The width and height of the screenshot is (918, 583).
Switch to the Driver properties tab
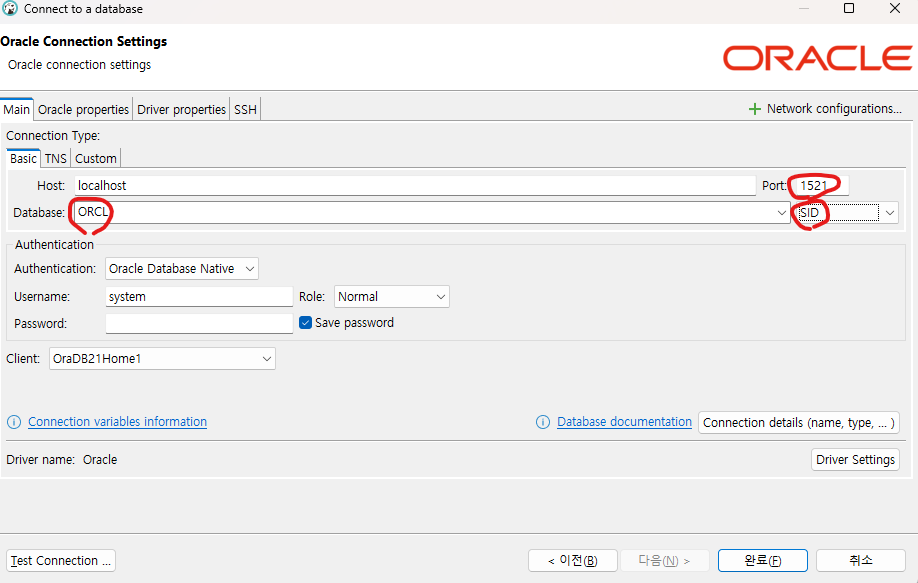181,109
